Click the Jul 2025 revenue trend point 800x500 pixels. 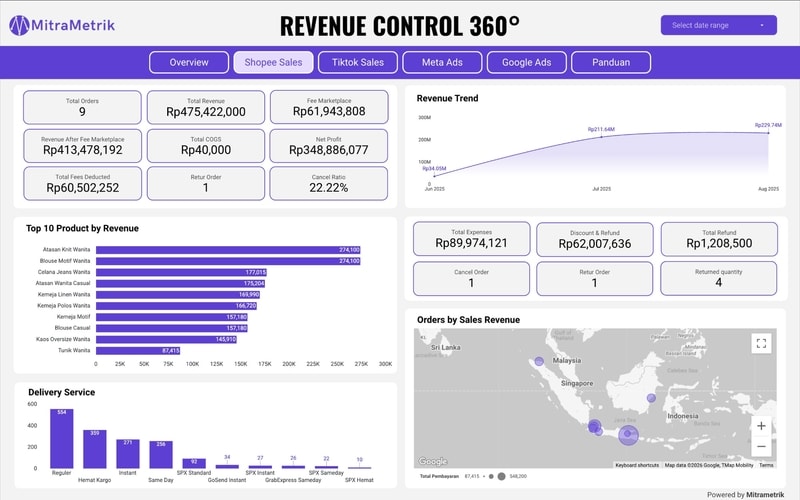tap(601, 136)
